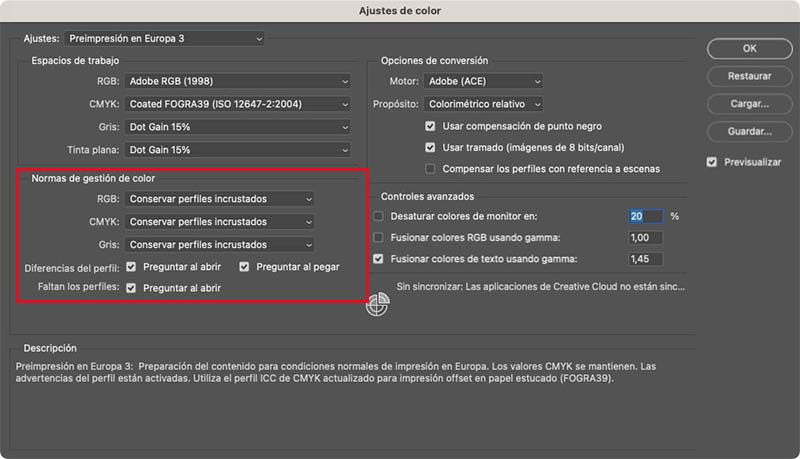
Task: Click the Cargar... button
Action: click(x=749, y=104)
